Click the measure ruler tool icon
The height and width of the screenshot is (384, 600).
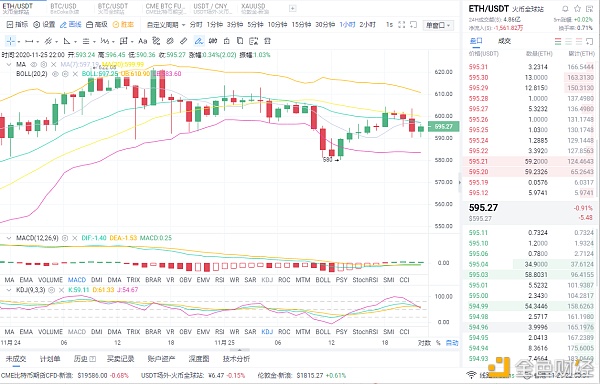point(184,41)
